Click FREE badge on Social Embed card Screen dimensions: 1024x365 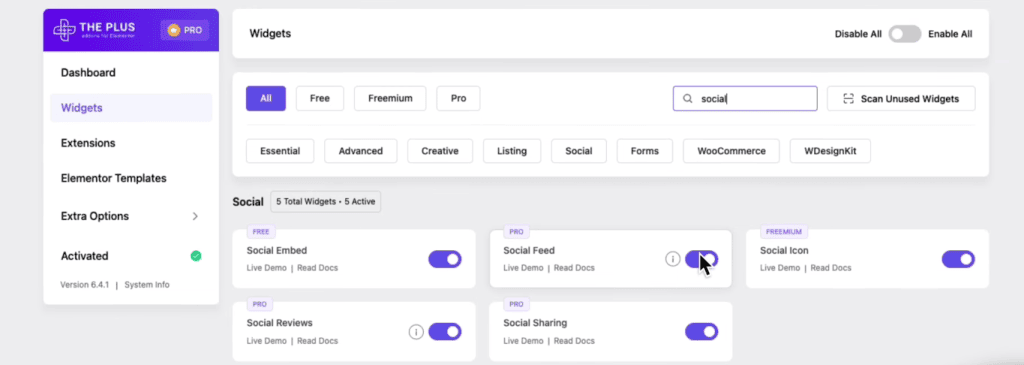click(x=261, y=232)
